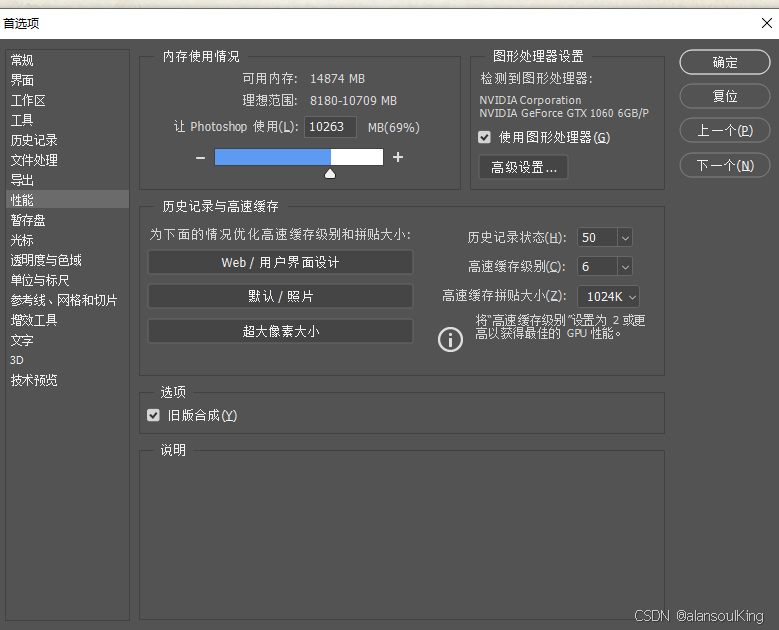
Task: Apply the Web / 用户界面设计 cache preset
Action: [x=280, y=262]
